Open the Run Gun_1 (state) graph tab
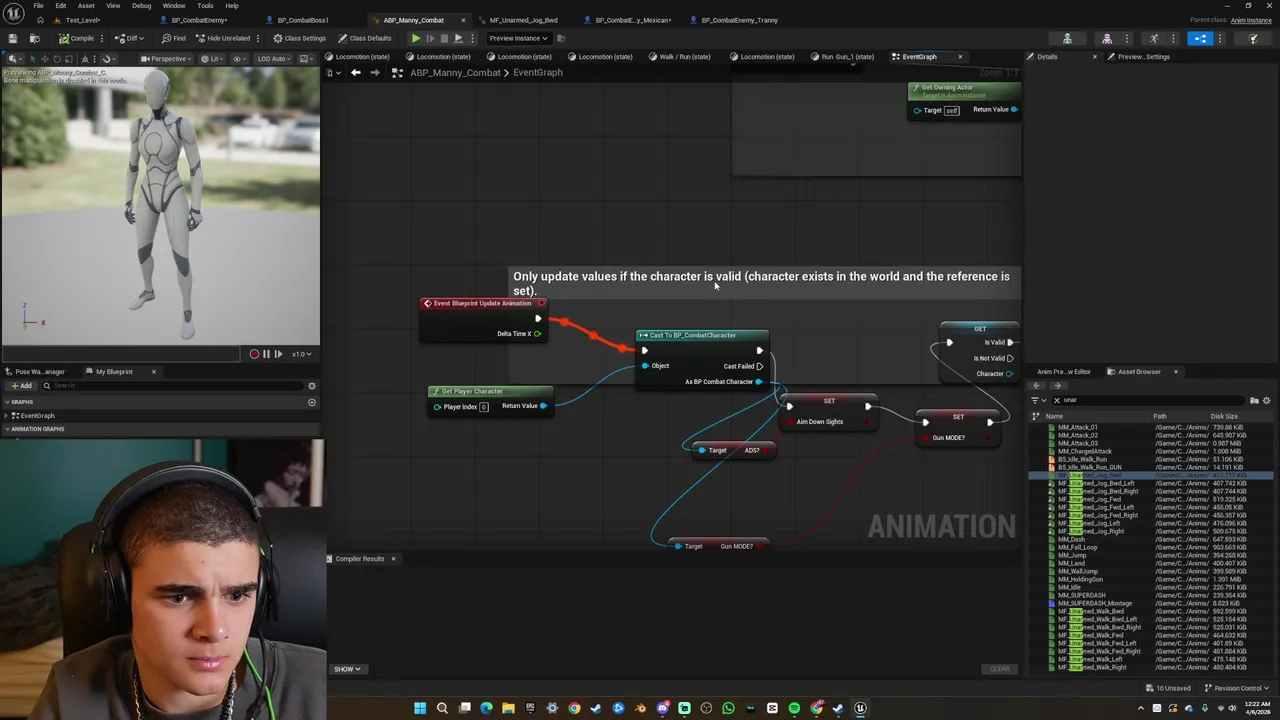Image resolution: width=1280 pixels, height=720 pixels. point(846,57)
